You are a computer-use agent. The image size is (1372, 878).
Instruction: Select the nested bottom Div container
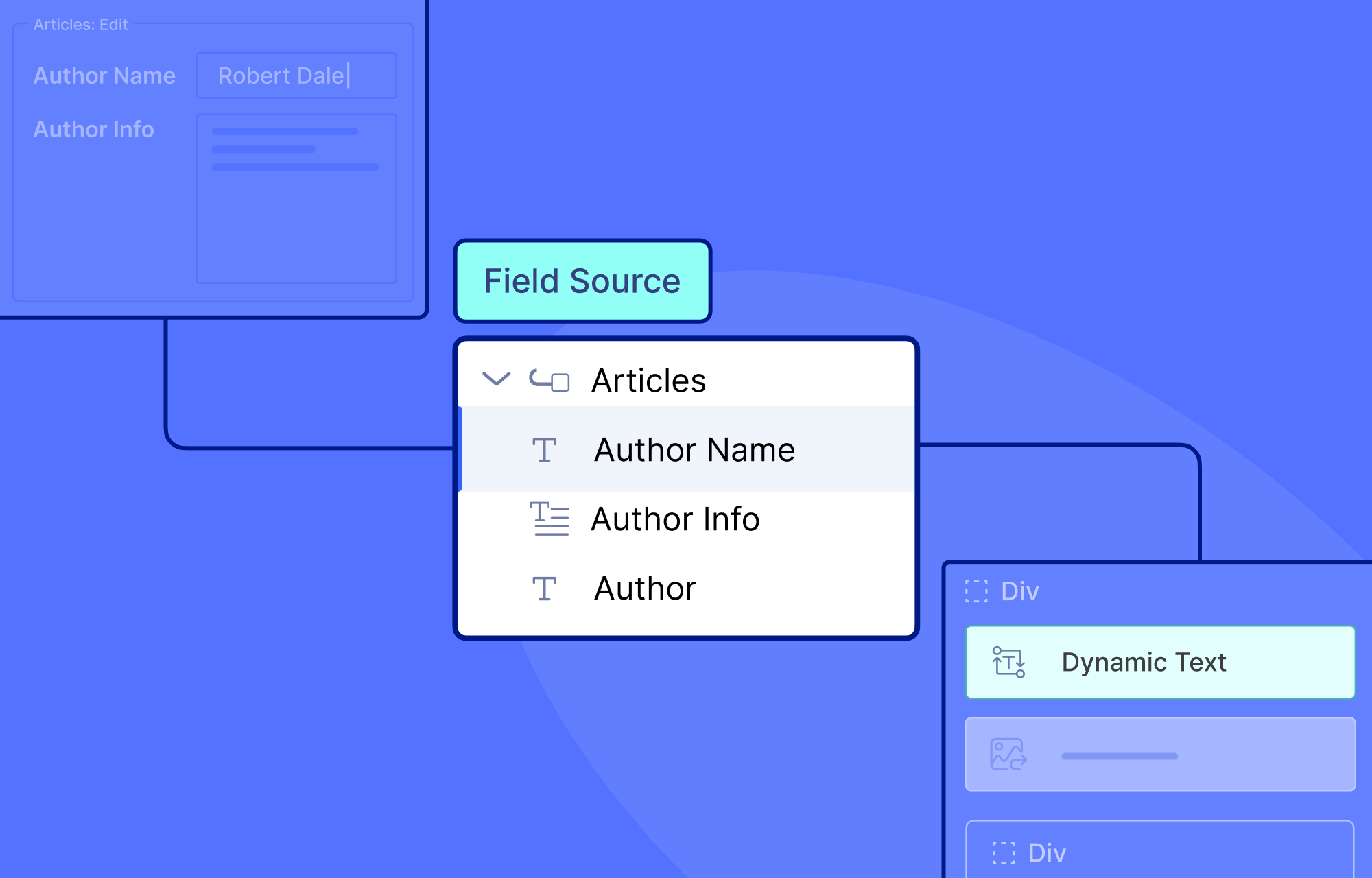pyautogui.click(x=1160, y=849)
